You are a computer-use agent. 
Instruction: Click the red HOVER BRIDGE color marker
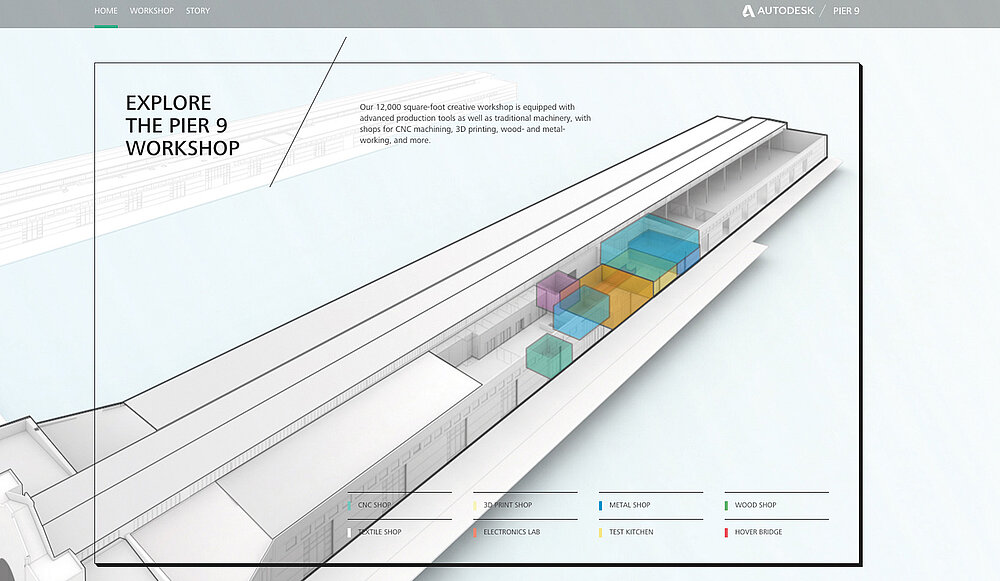726,532
